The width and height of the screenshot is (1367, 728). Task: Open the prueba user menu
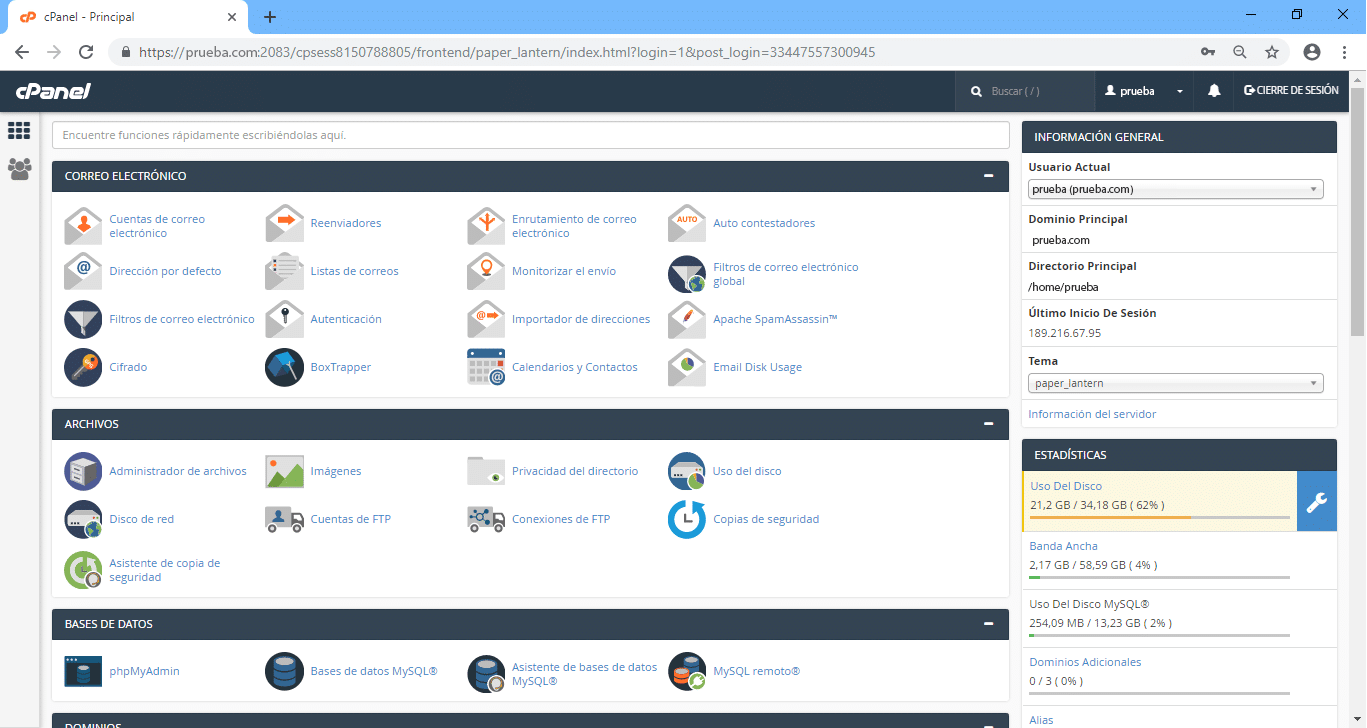1144,91
